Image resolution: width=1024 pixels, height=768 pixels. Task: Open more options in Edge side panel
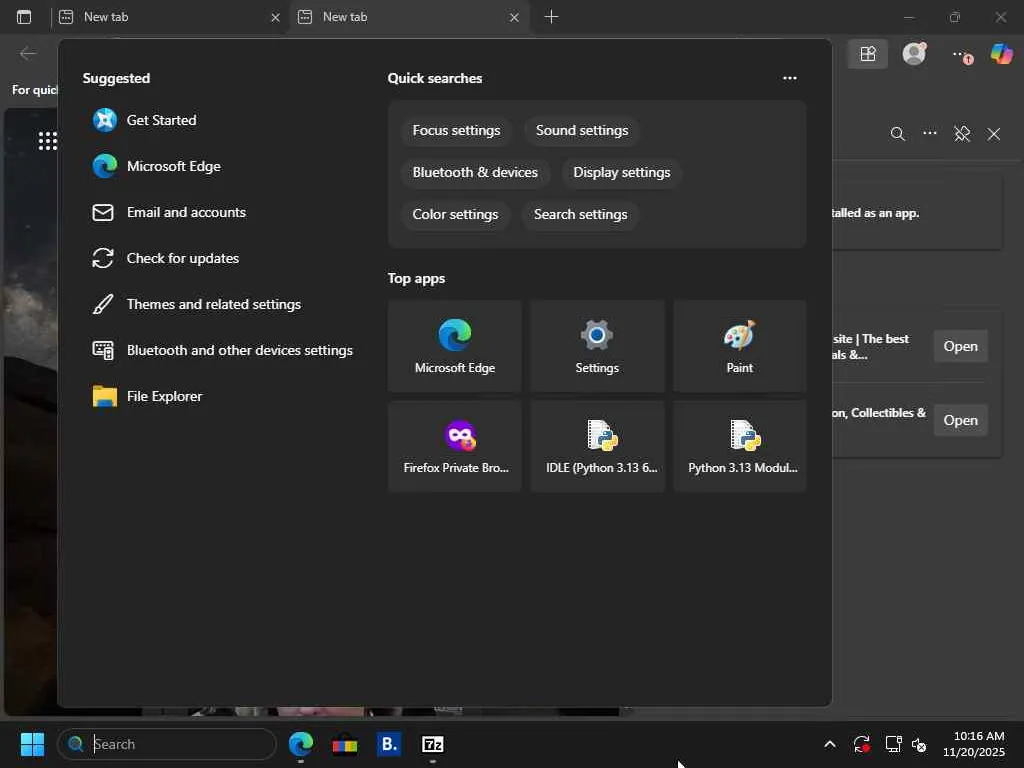(x=930, y=133)
